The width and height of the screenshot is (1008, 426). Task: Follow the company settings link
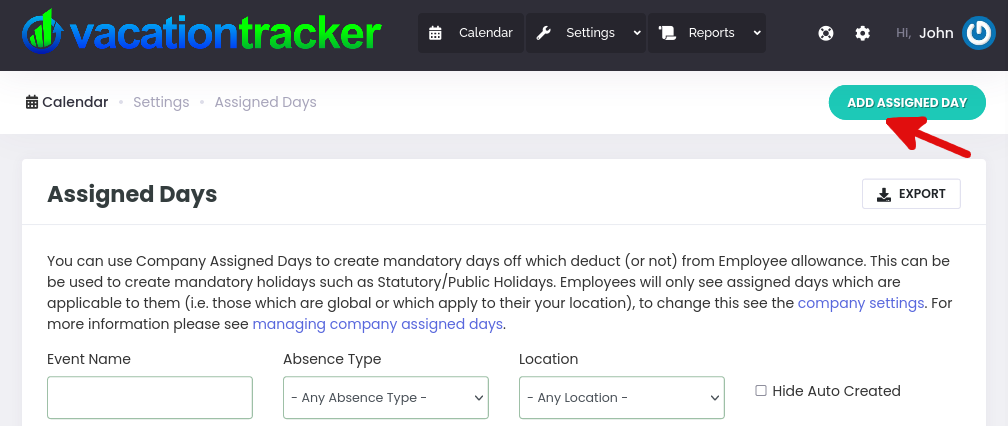861,303
